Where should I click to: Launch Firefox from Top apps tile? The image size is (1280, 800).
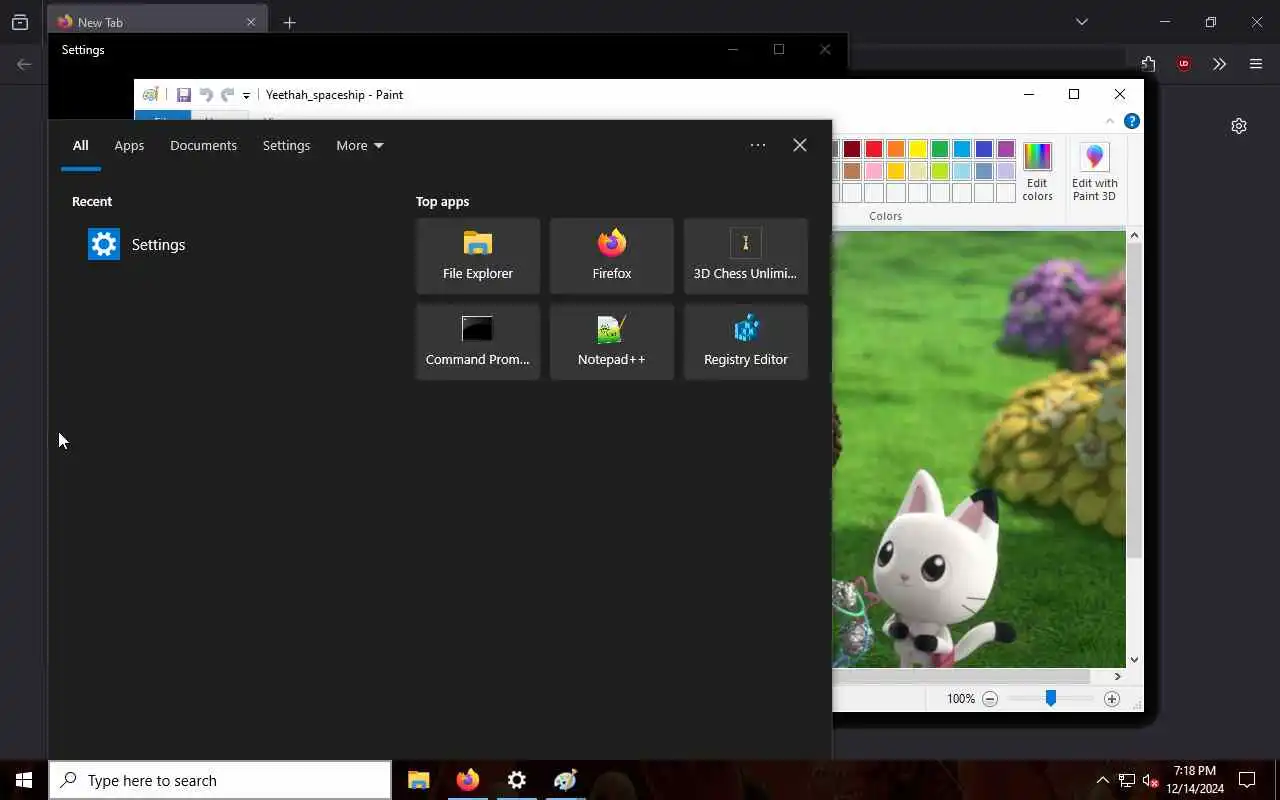(x=612, y=256)
